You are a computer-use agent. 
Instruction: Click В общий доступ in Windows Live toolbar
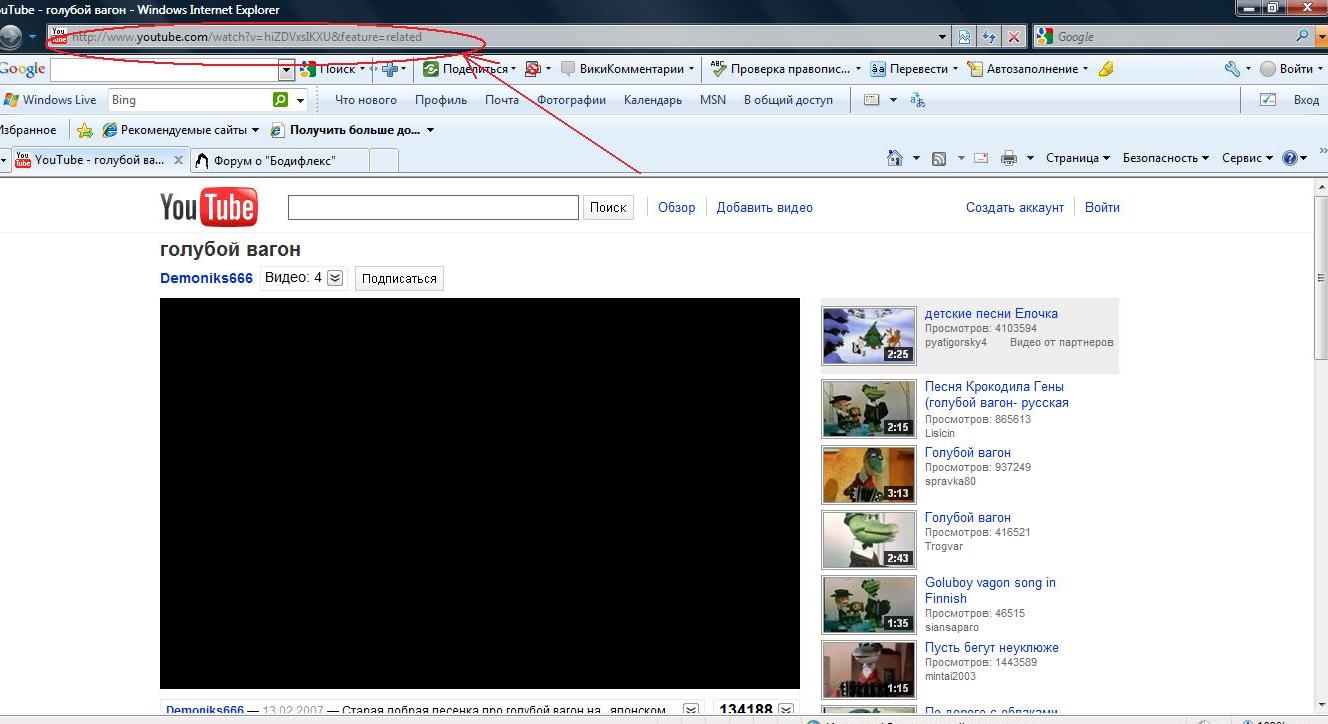(x=788, y=100)
